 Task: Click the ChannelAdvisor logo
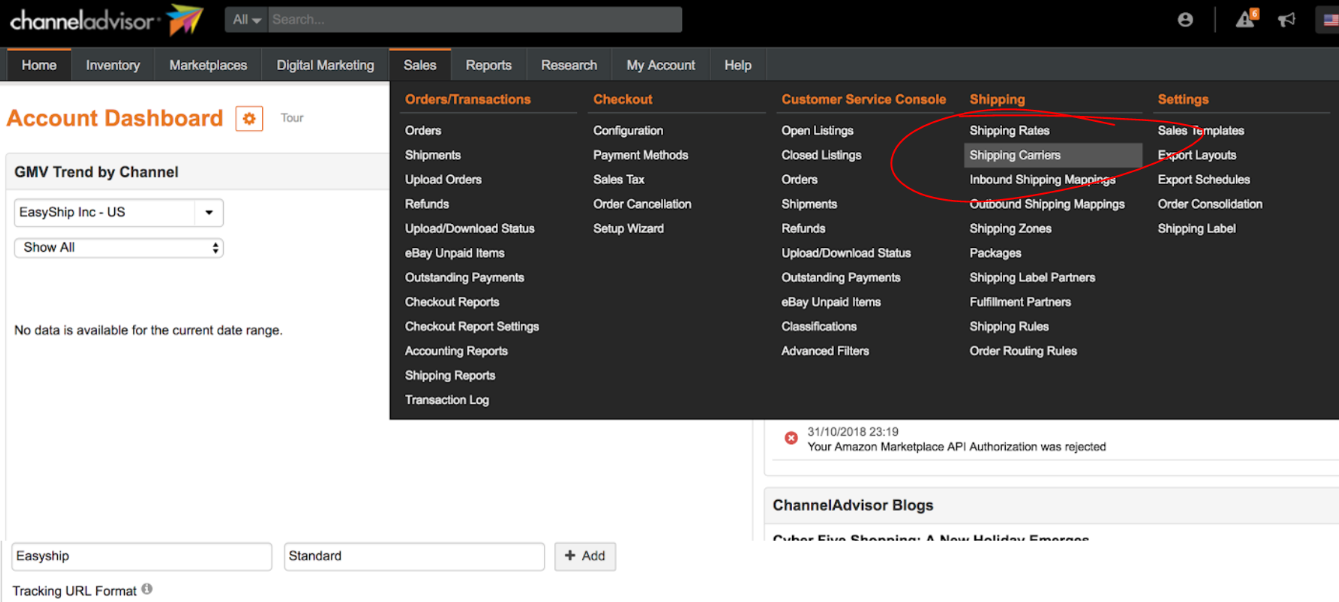coord(106,20)
